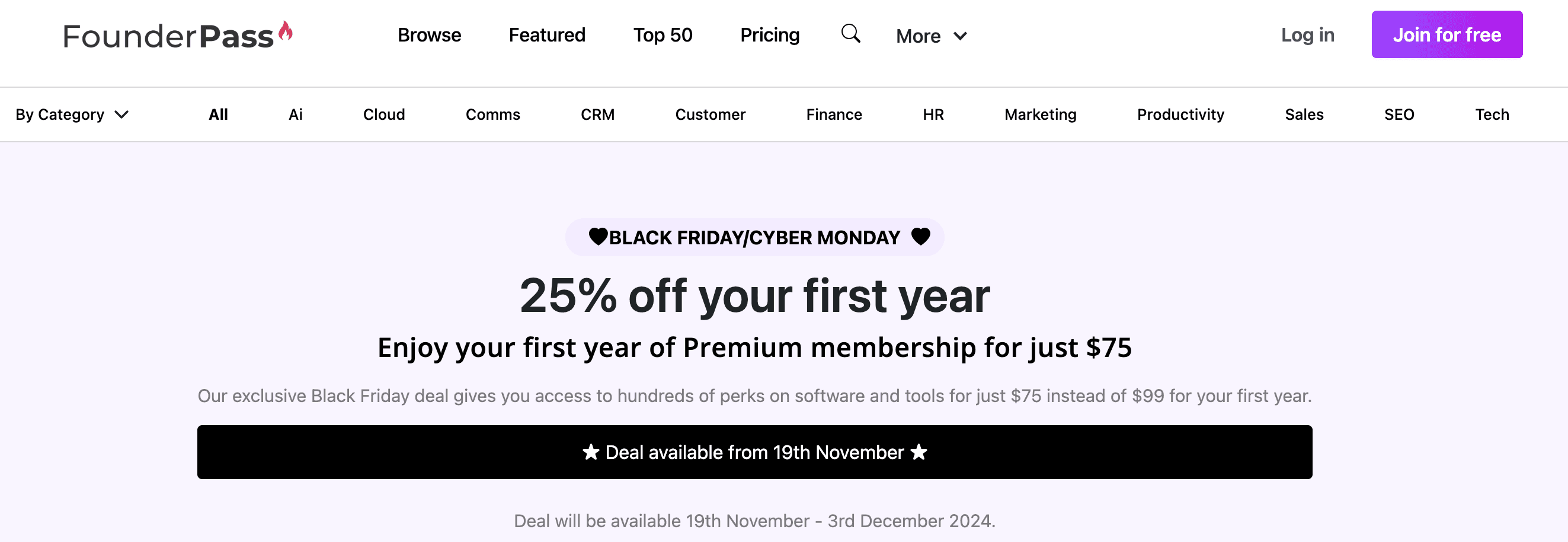Open the By Category dropdown
This screenshot has width=1568, height=542.
point(72,114)
